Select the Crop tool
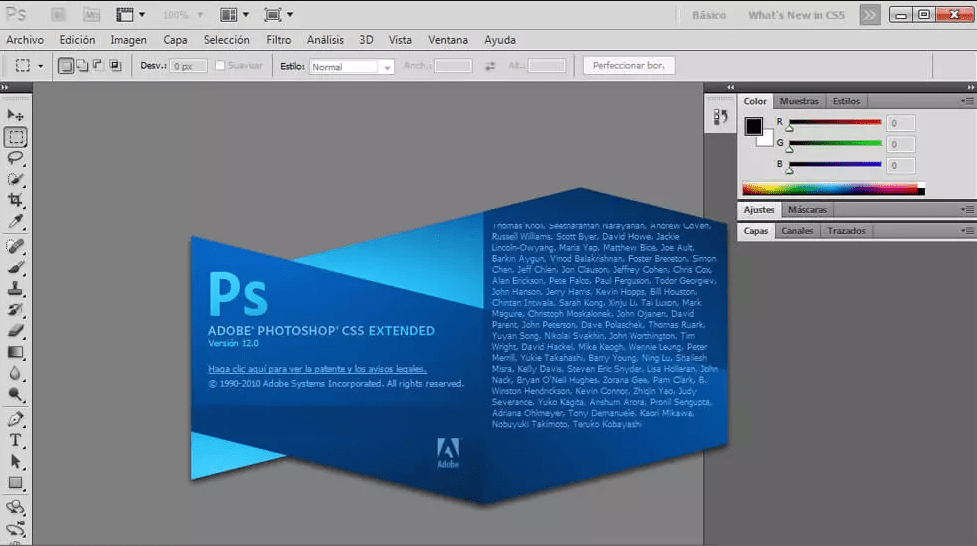The width and height of the screenshot is (977, 546). click(x=16, y=200)
